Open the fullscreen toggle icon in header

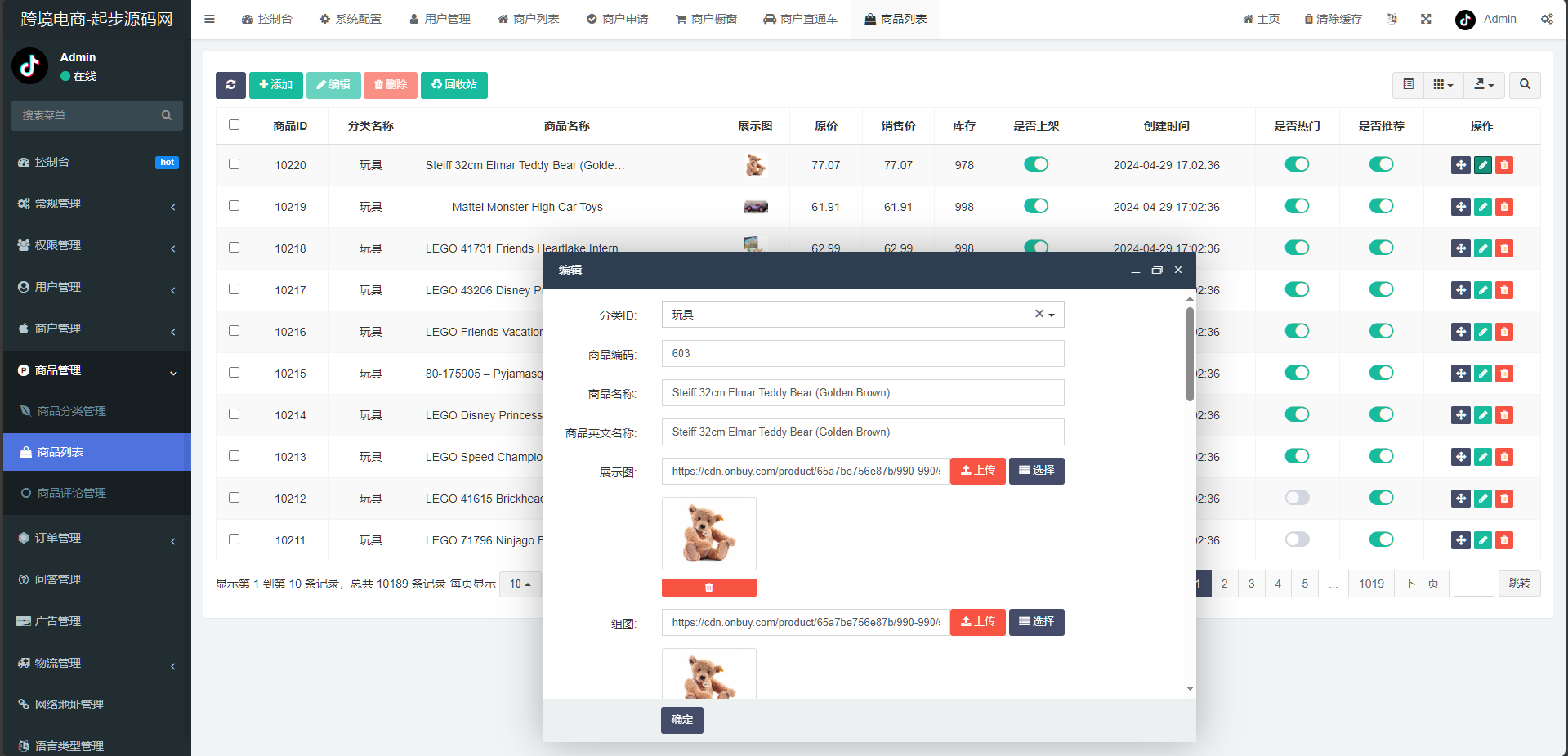tap(1426, 19)
